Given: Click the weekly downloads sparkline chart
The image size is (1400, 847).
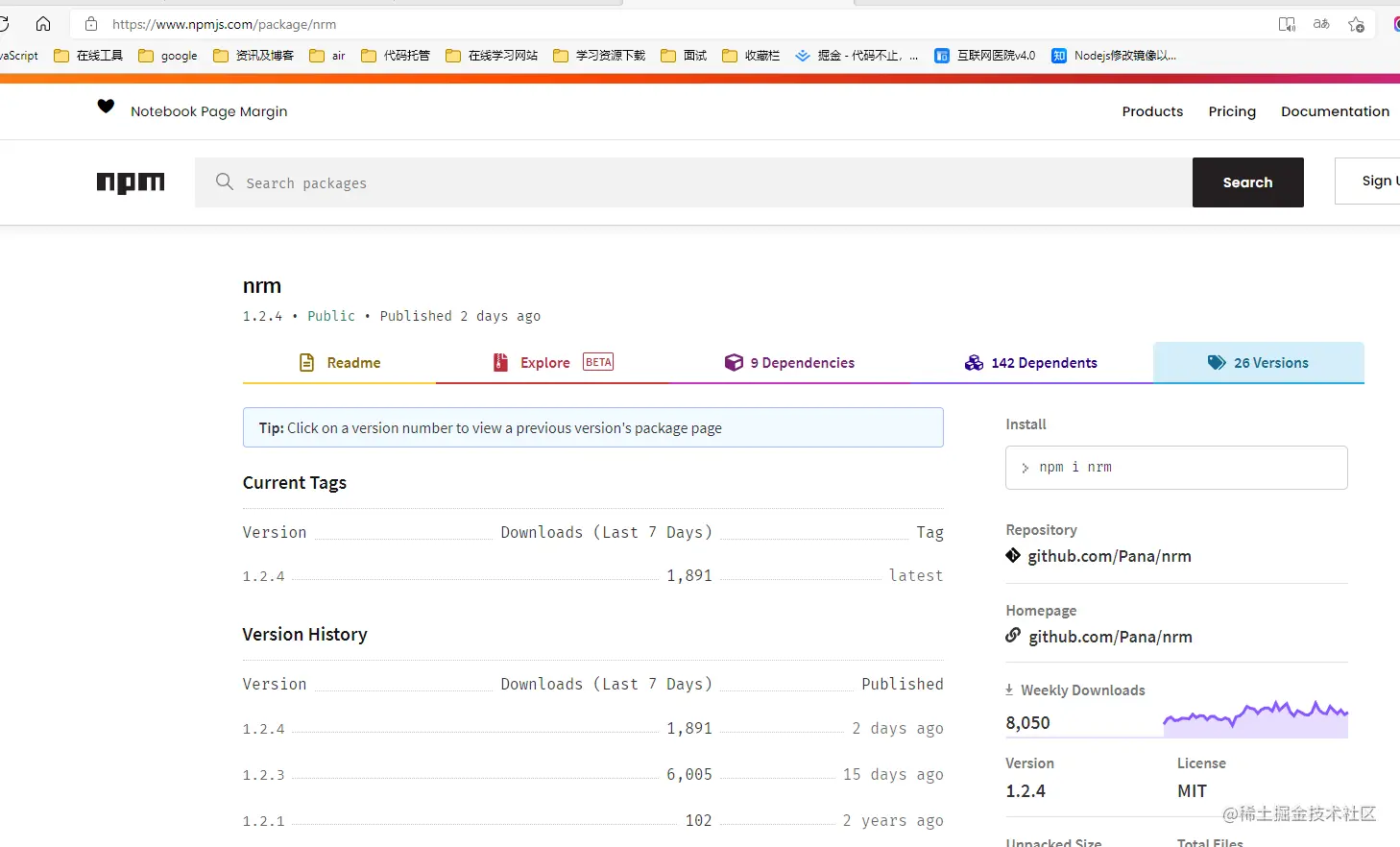Looking at the screenshot, I should point(1255,718).
